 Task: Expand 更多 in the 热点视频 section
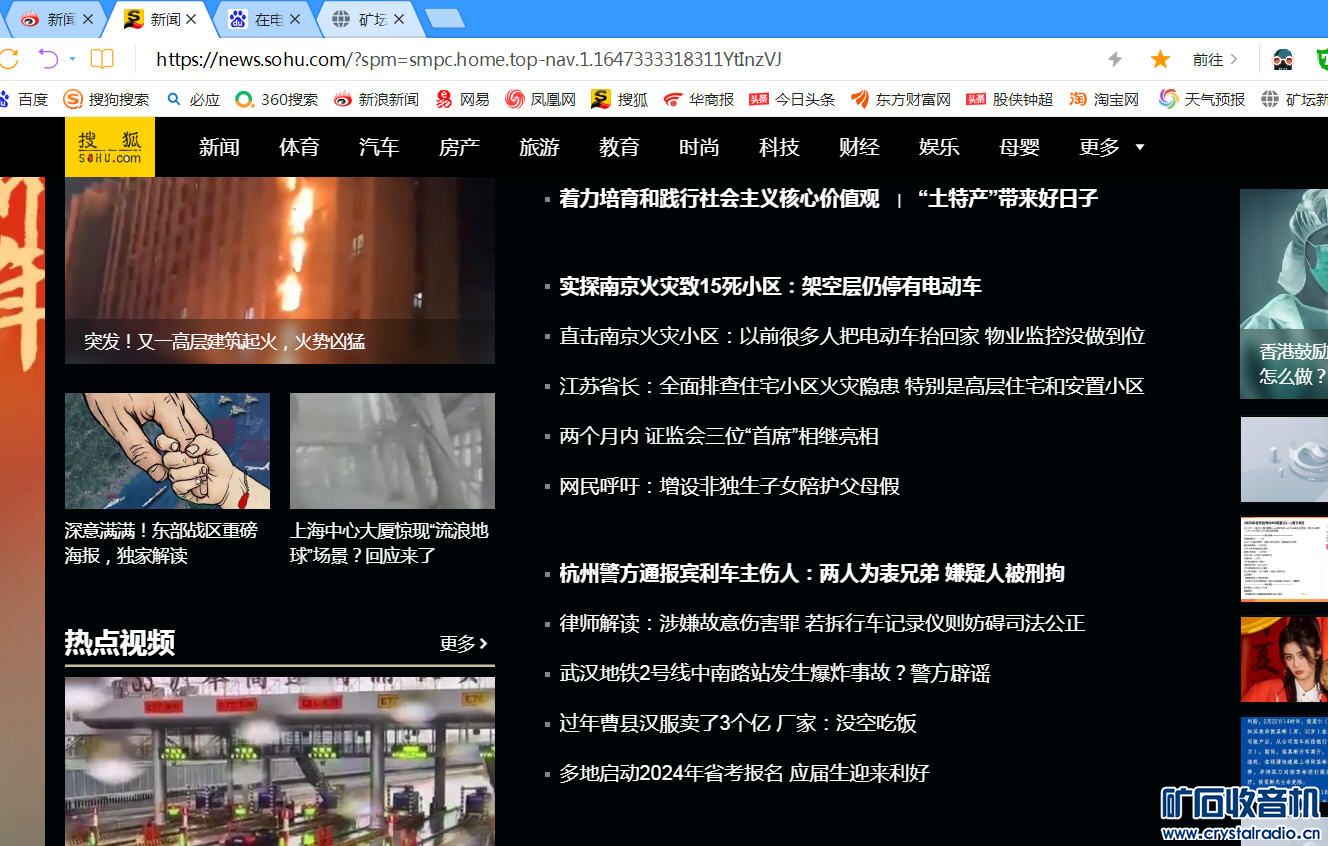(x=464, y=643)
